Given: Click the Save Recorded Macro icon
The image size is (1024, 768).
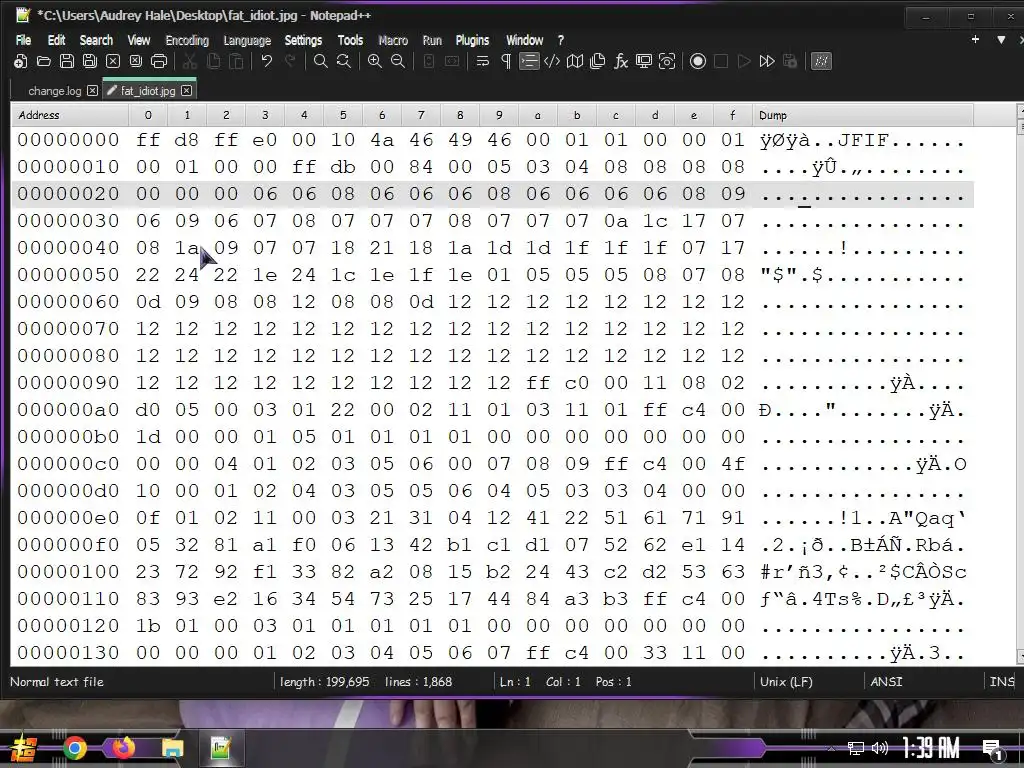Looking at the screenshot, I should 790,61.
